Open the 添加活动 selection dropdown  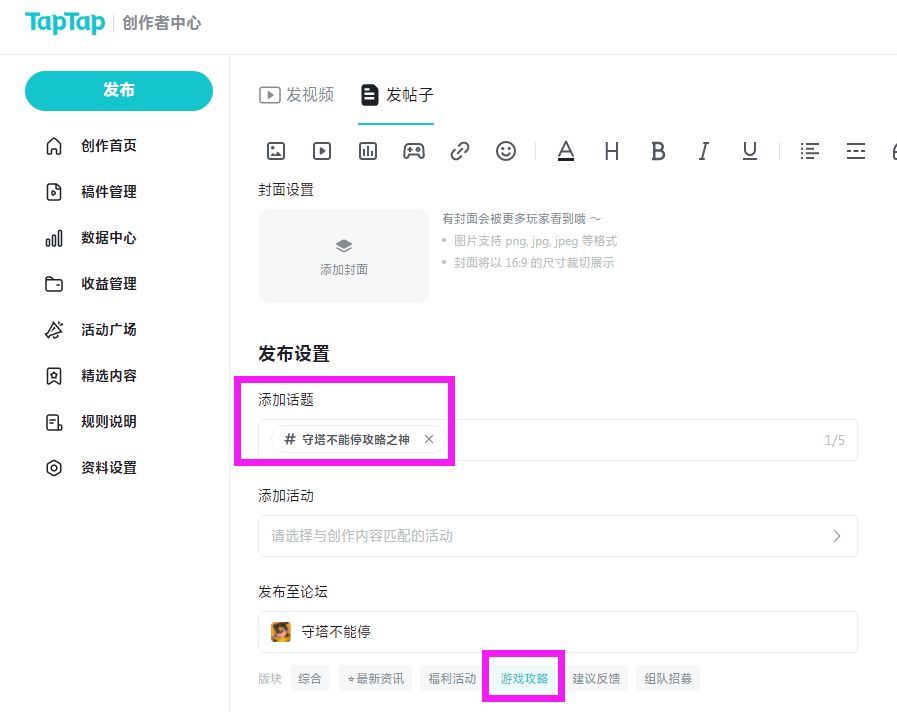pyautogui.click(x=558, y=536)
